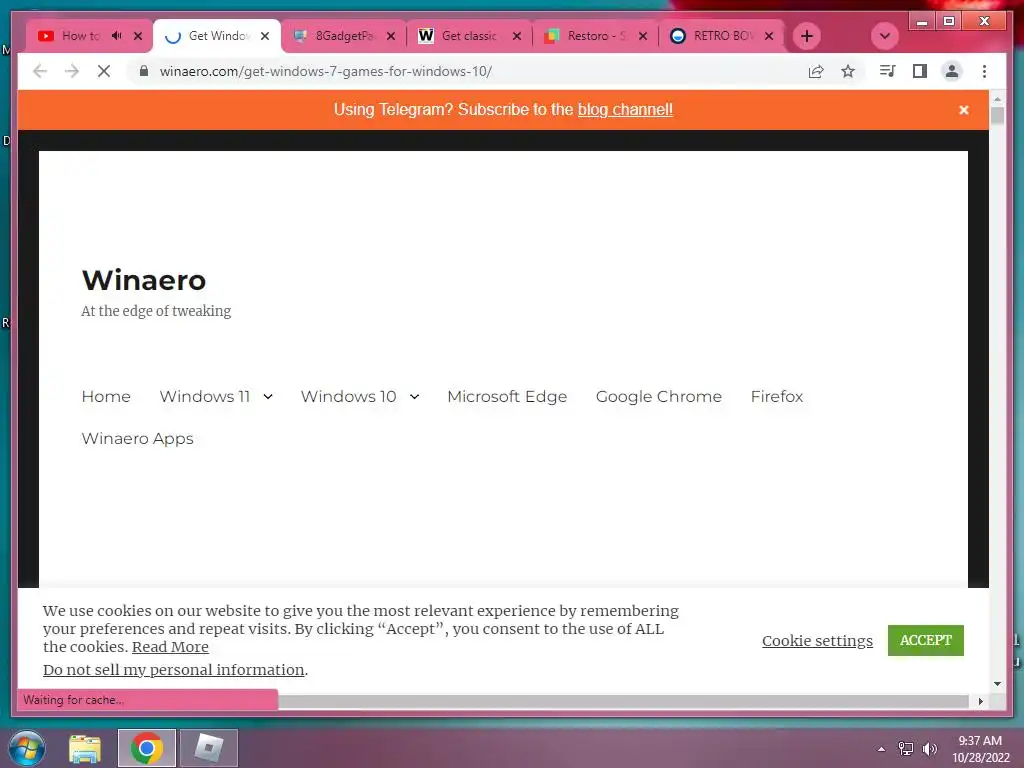Viewport: 1024px width, 768px height.
Task: Go to Home in the site menu
Action: (x=106, y=396)
